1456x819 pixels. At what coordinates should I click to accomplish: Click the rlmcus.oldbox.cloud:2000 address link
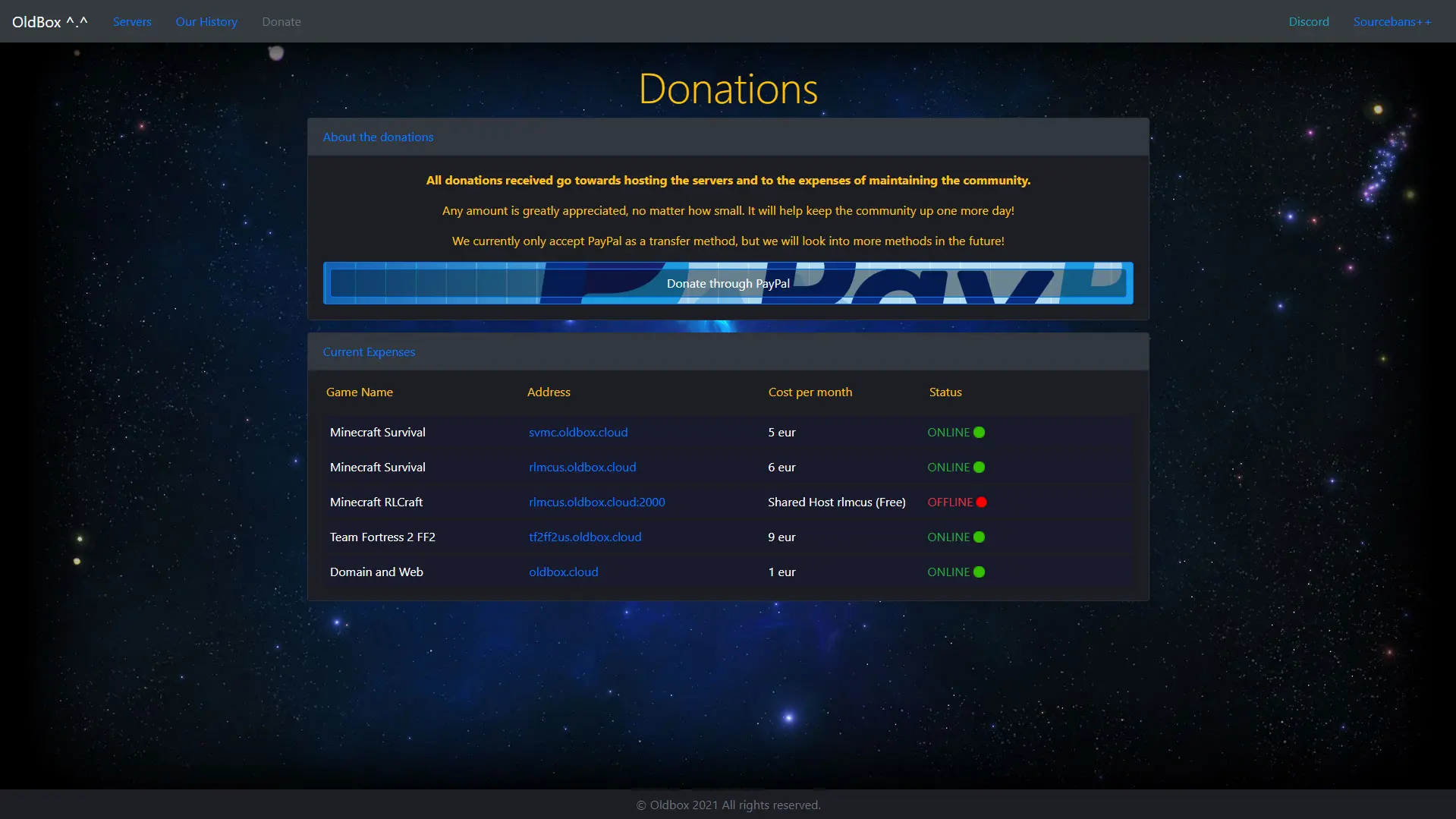pyautogui.click(x=596, y=502)
